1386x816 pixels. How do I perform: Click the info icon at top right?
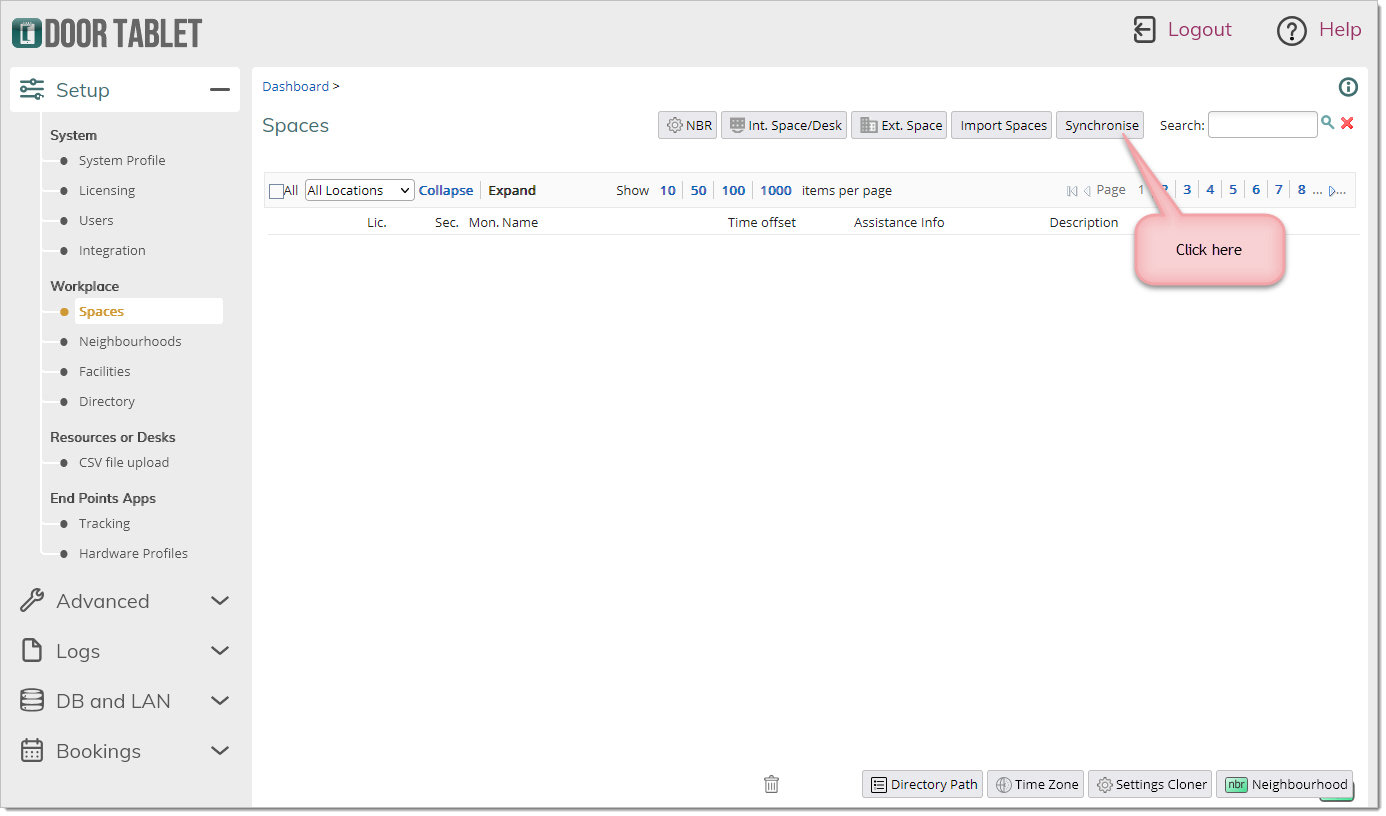point(1348,87)
